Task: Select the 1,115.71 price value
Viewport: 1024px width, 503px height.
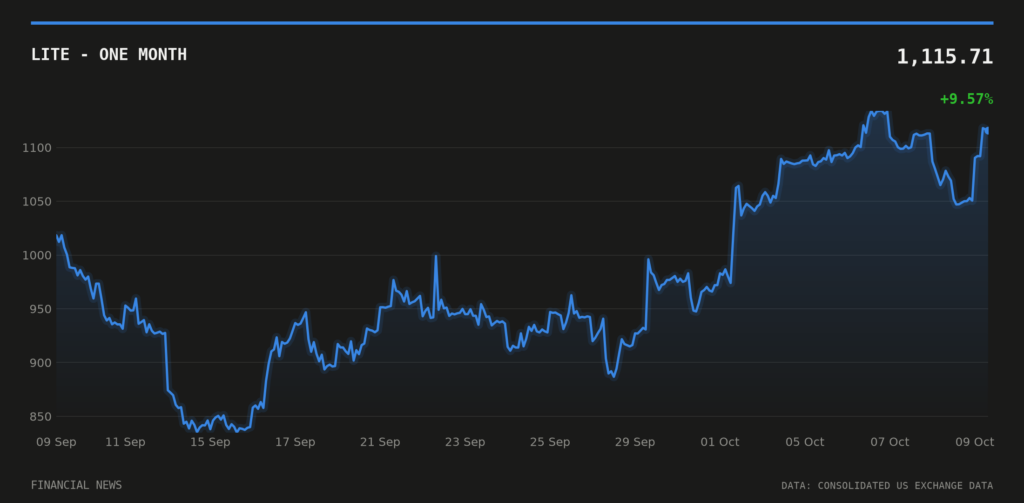Action: [x=944, y=57]
